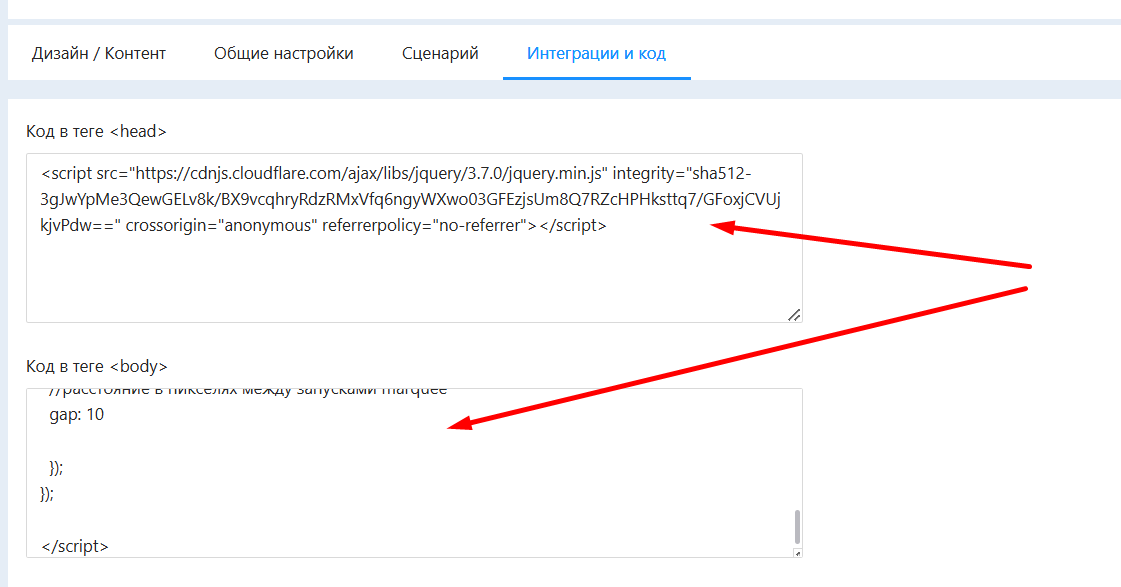Click the closing '</script>' line in body code
The width and height of the screenshot is (1121, 587).
pyautogui.click(x=75, y=546)
